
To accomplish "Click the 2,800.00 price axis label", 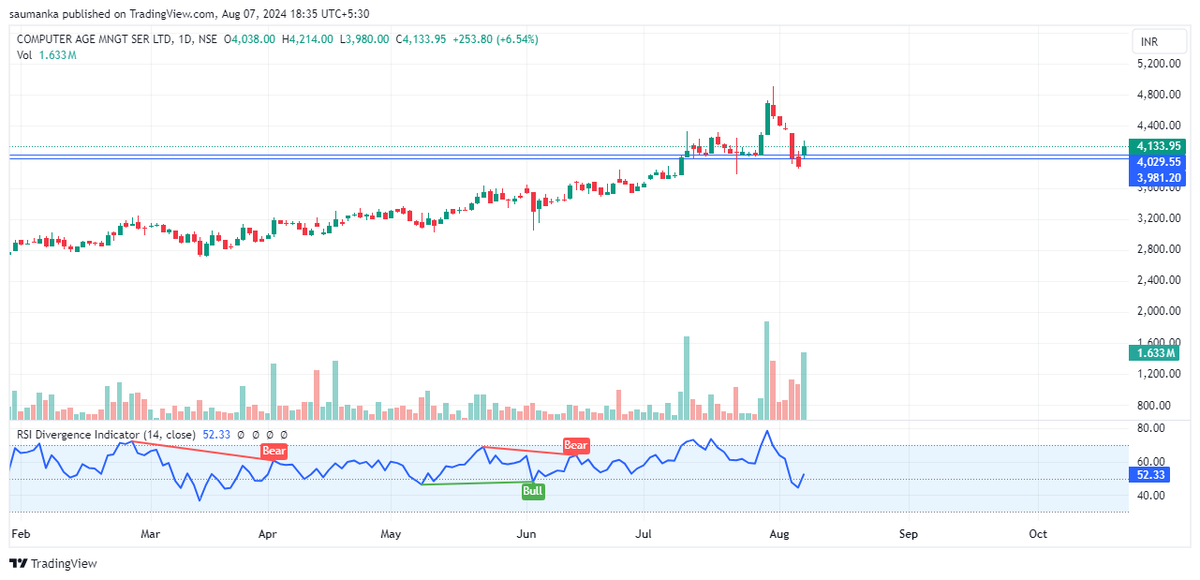I will coord(1159,249).
